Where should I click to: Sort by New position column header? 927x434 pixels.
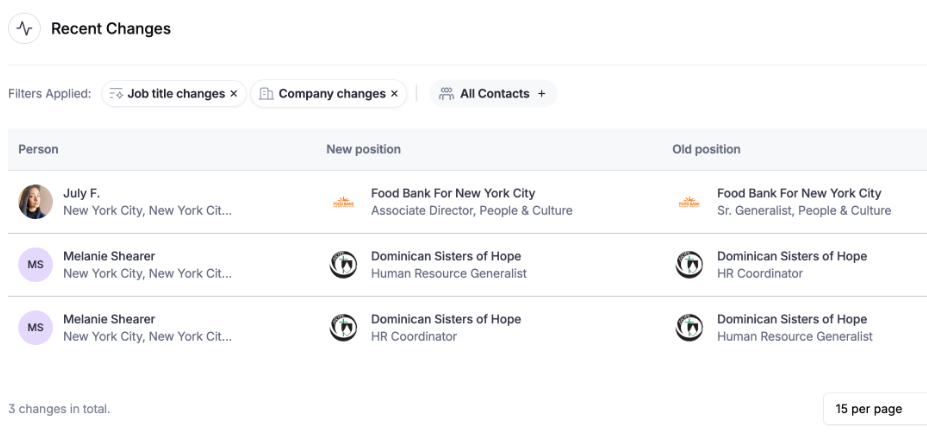click(x=364, y=149)
